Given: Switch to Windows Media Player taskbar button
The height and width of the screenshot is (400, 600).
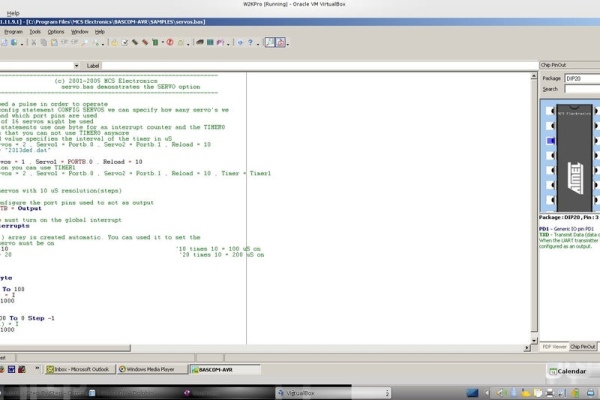Looking at the screenshot, I should point(152,369).
